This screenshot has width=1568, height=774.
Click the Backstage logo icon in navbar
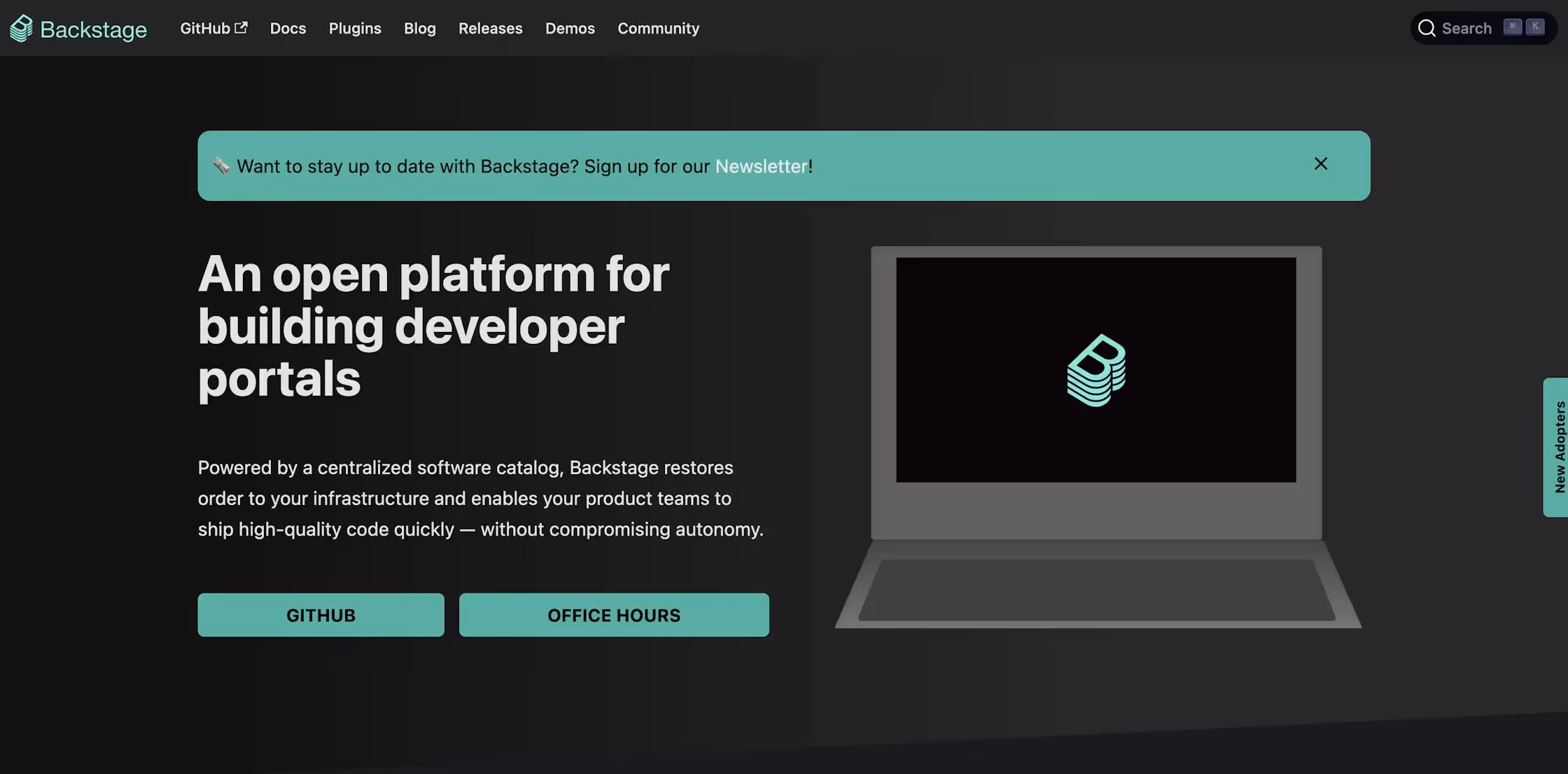pyautogui.click(x=21, y=28)
